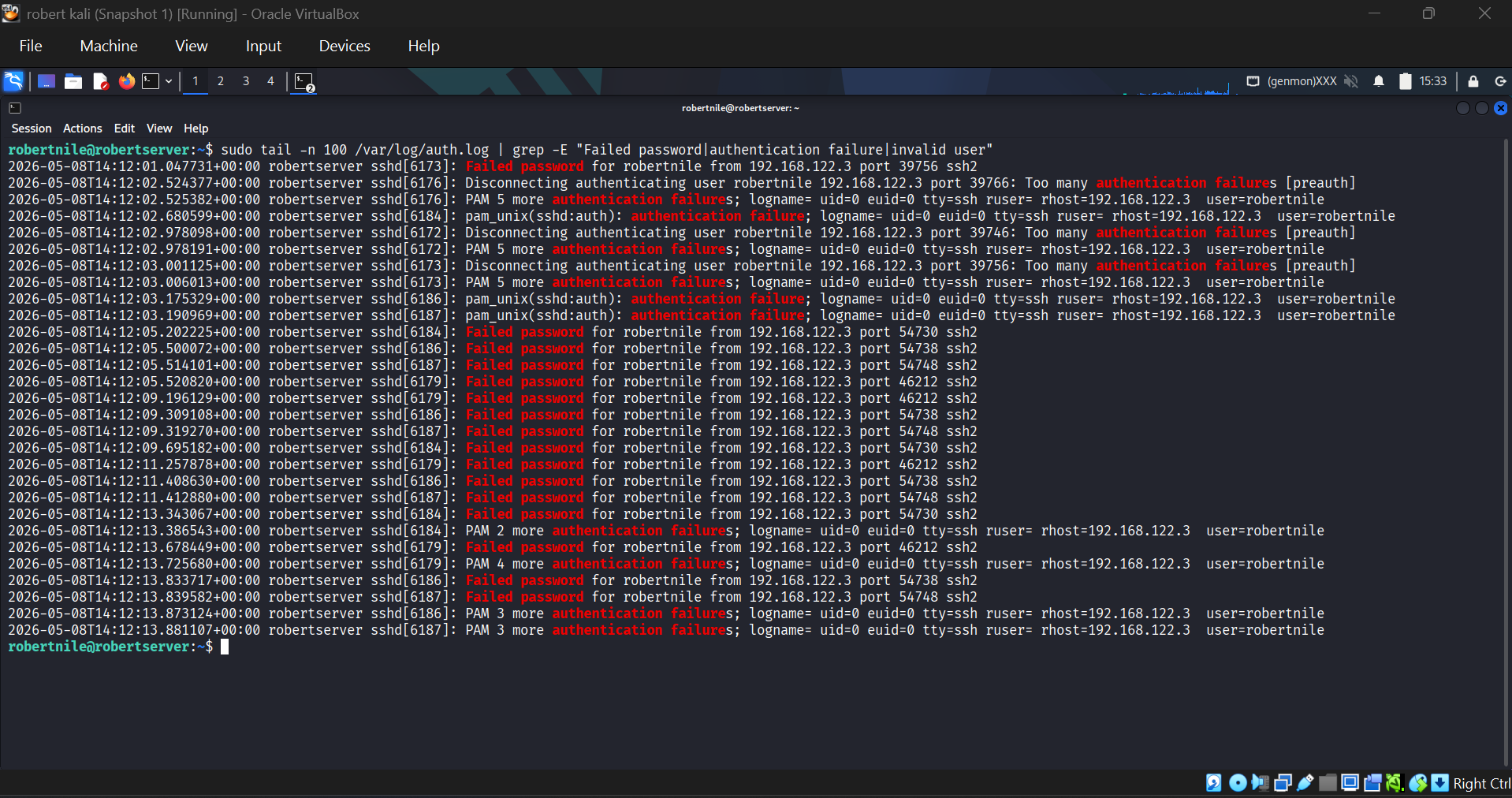Click the (genmon)XXX panel monitor
Screen dimensions: 1512x798
tap(1302, 81)
